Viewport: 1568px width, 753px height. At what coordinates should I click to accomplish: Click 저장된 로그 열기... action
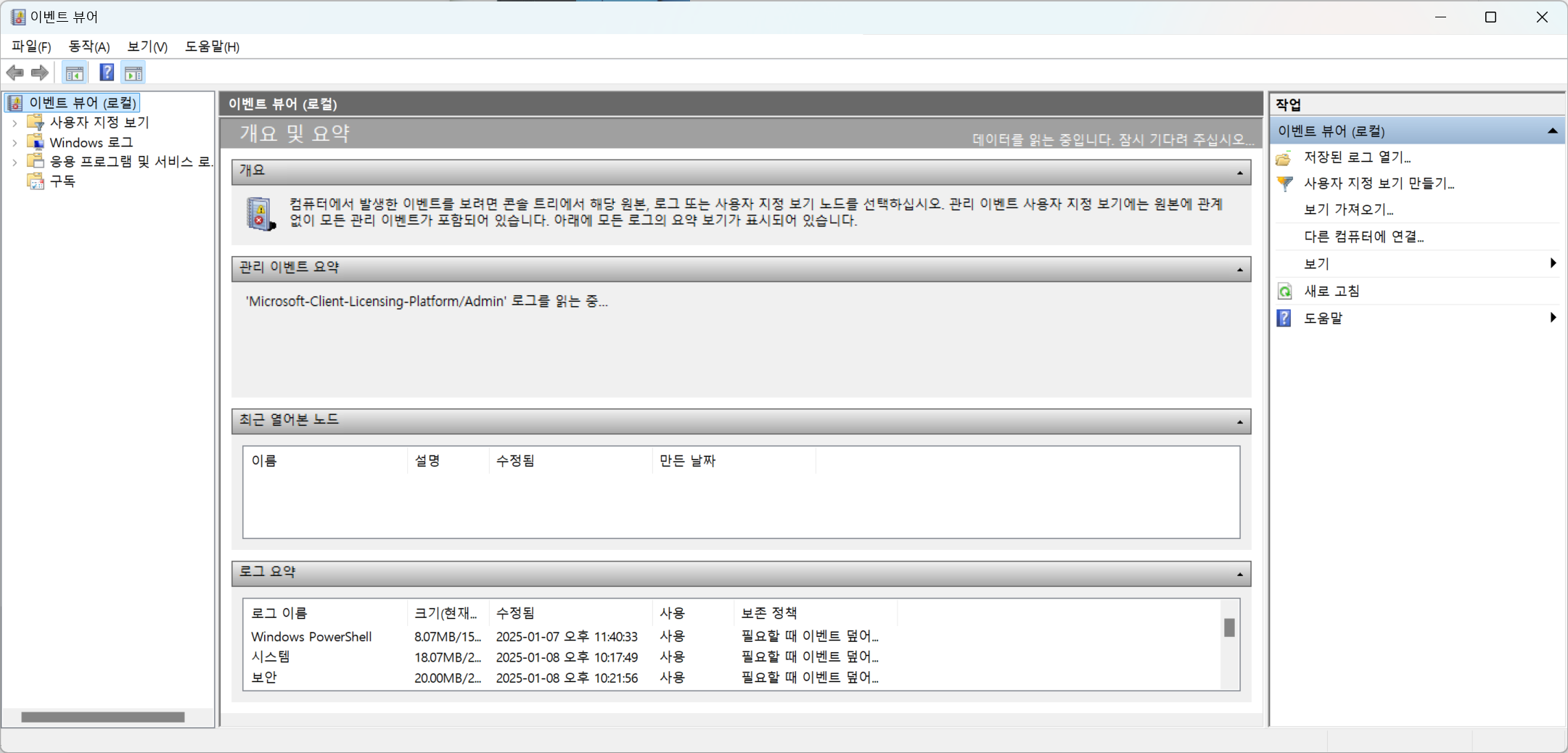pyautogui.click(x=1357, y=157)
